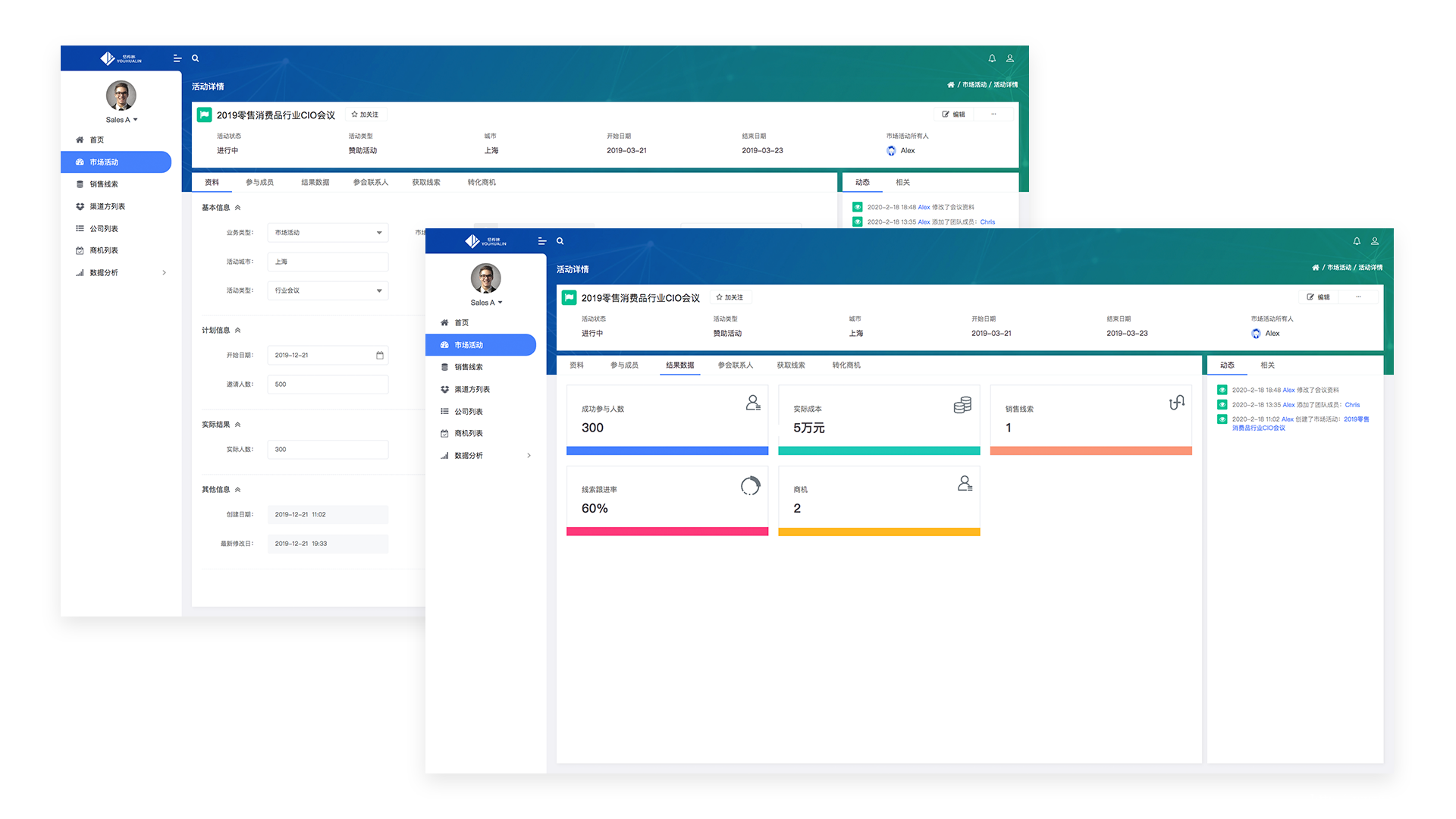Click the calendar icon in the start date field
The width and height of the screenshot is (1456, 819).
click(x=380, y=355)
